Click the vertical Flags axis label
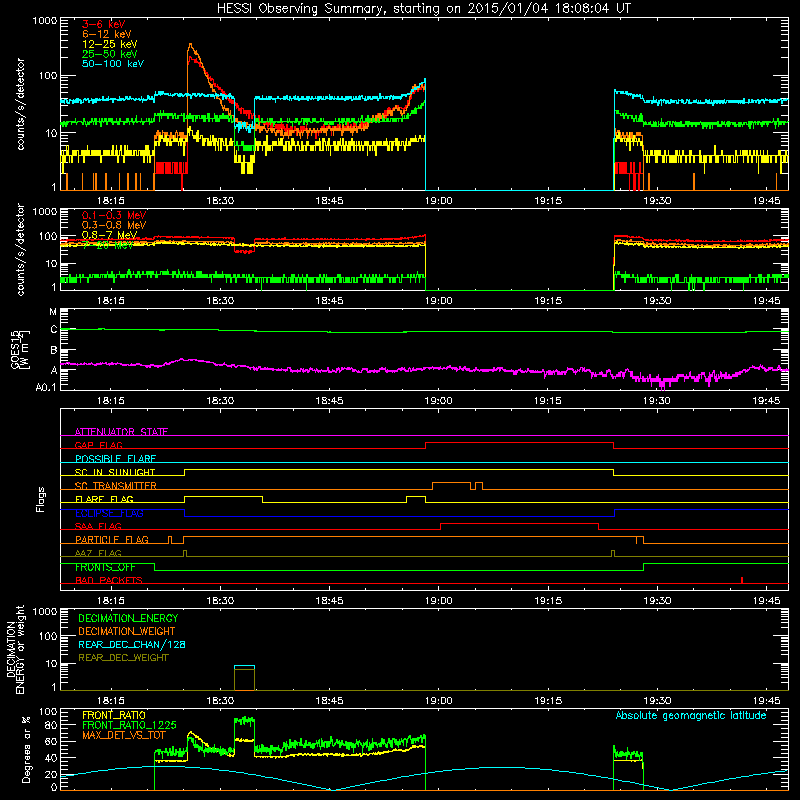This screenshot has width=800, height=800. point(41,499)
